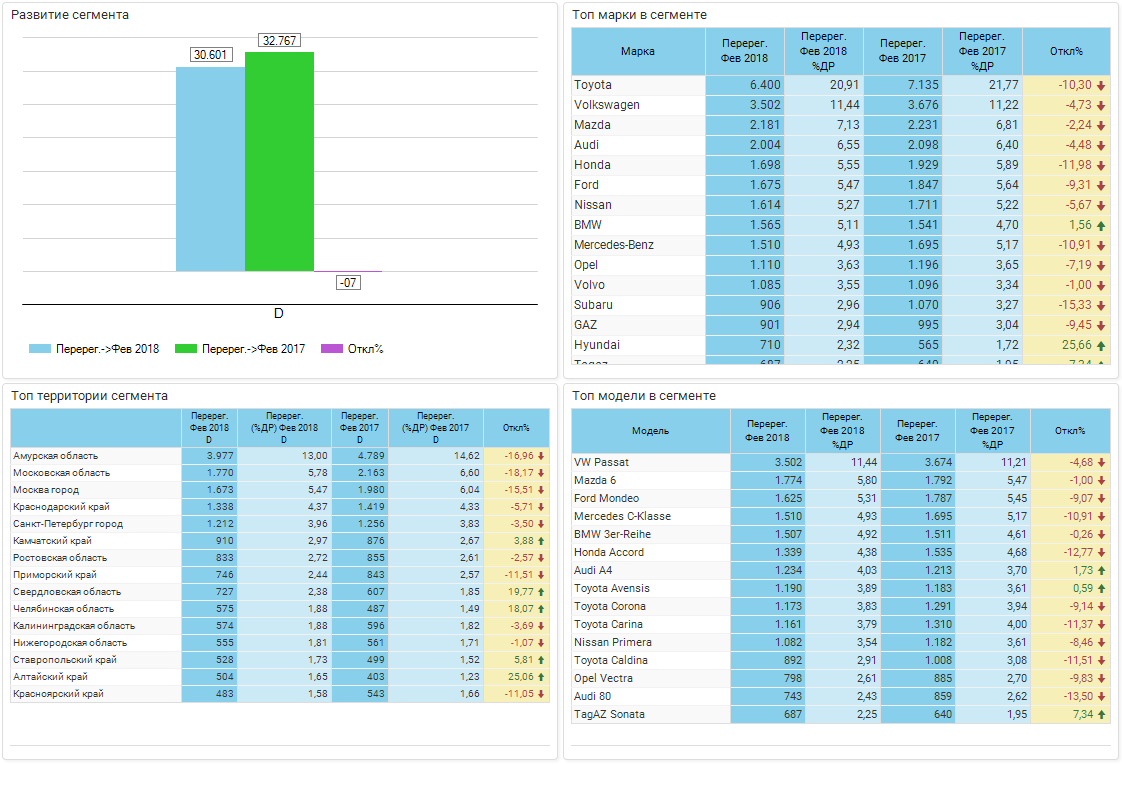The width and height of the screenshot is (1122, 793).
Task: Click the red down arrow in the Mazda 6 row
Action: (1101, 481)
